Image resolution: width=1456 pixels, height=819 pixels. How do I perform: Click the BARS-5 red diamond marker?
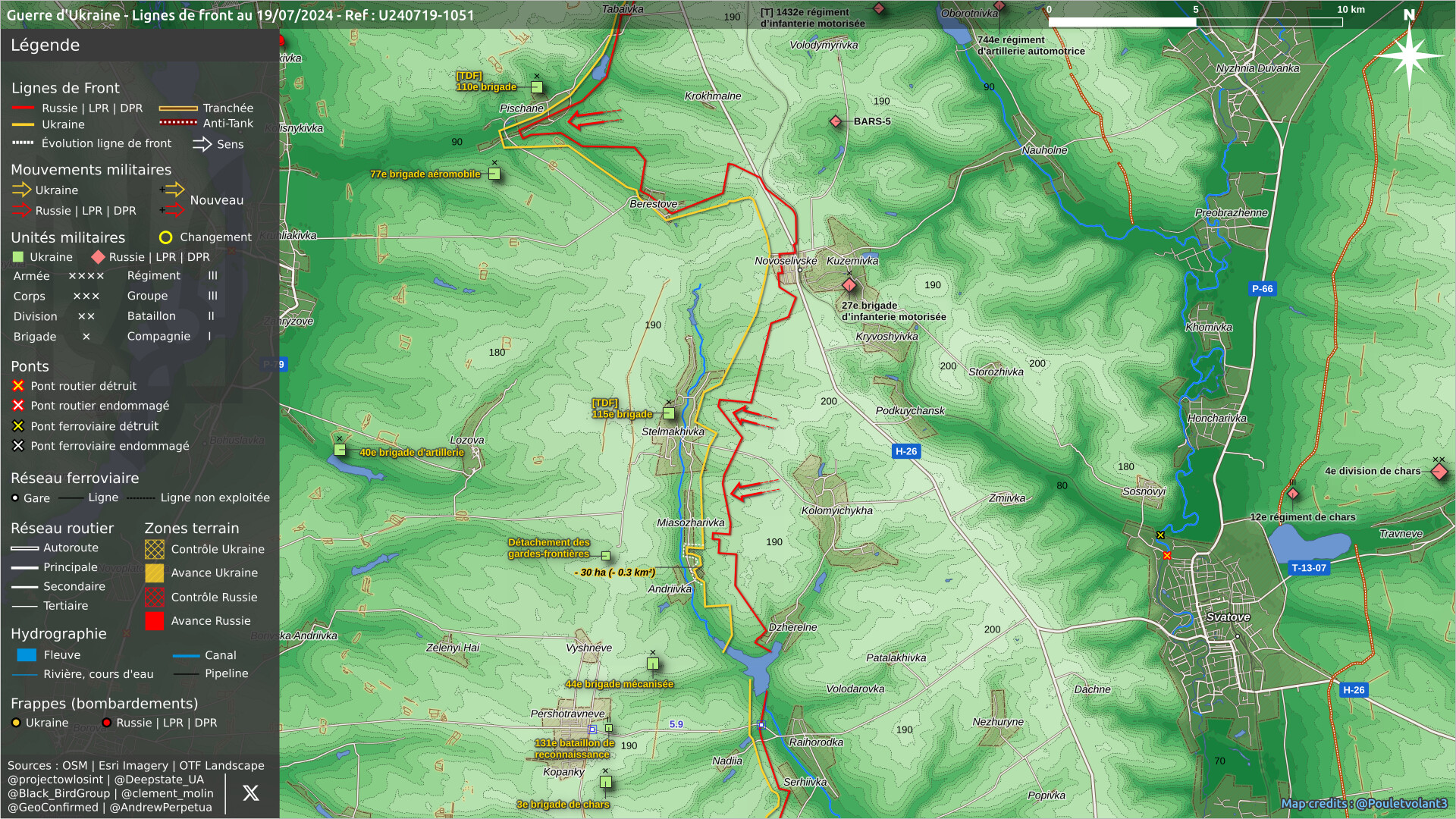point(836,121)
